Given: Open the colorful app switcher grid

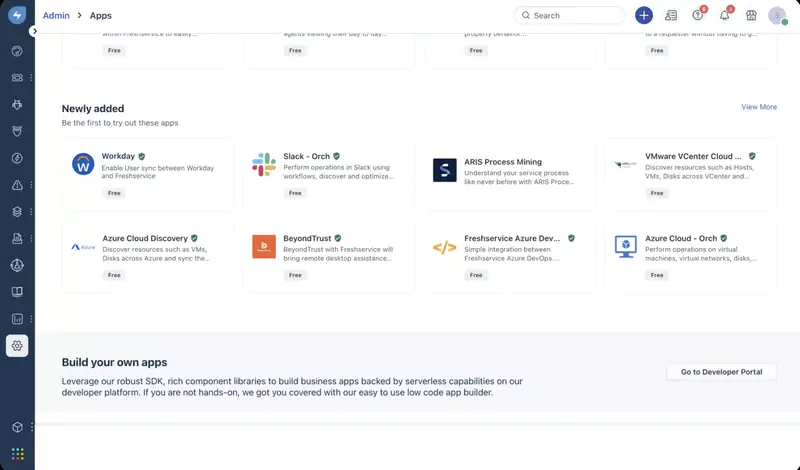Looking at the screenshot, I should (17, 454).
